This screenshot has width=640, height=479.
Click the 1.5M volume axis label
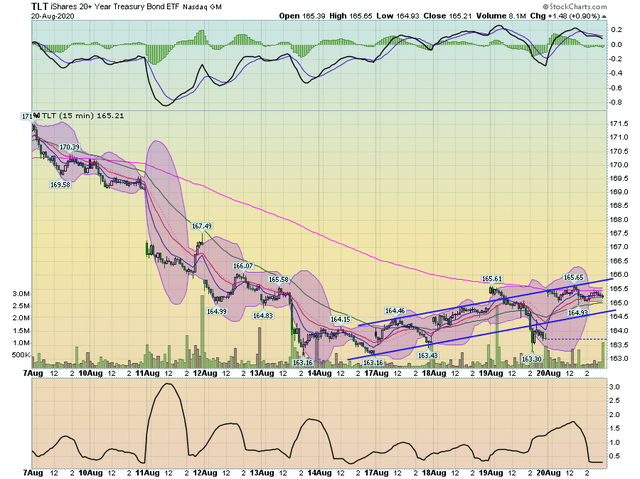pos(21,330)
